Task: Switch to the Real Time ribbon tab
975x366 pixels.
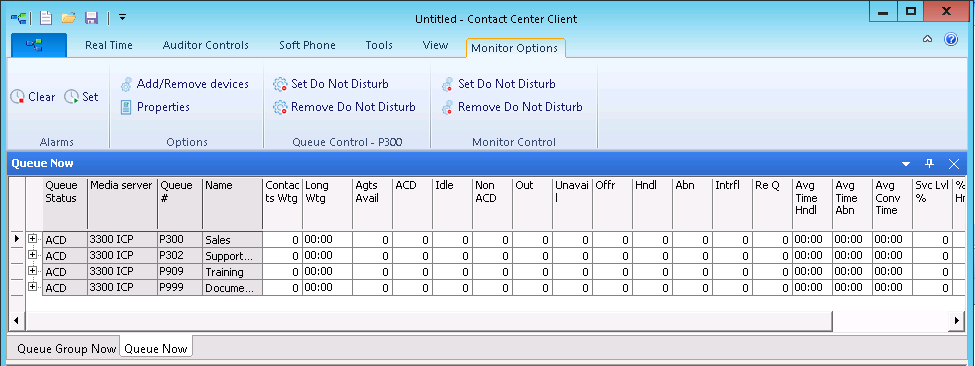Action: pyautogui.click(x=109, y=45)
